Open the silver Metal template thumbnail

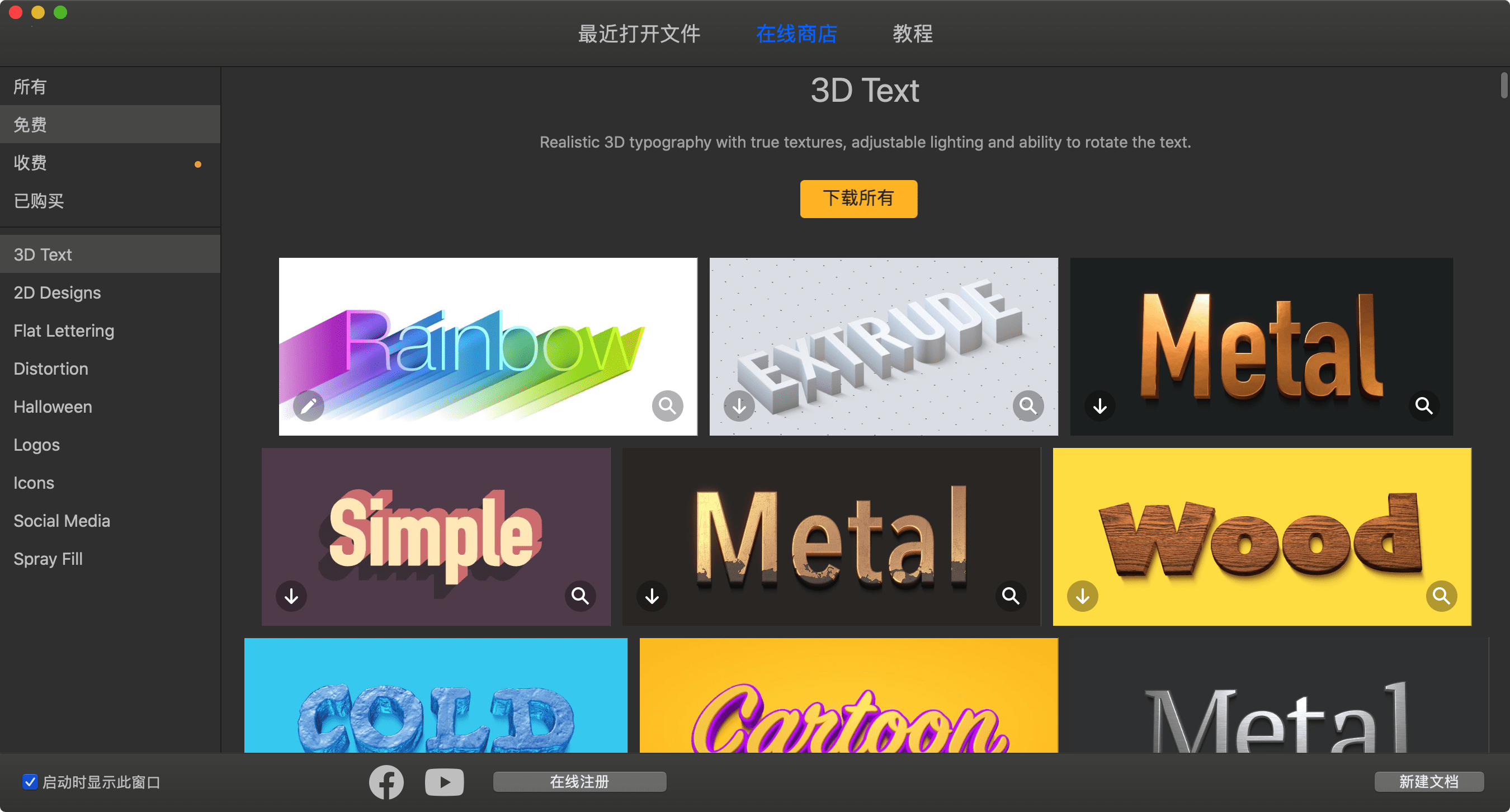[1279, 695]
